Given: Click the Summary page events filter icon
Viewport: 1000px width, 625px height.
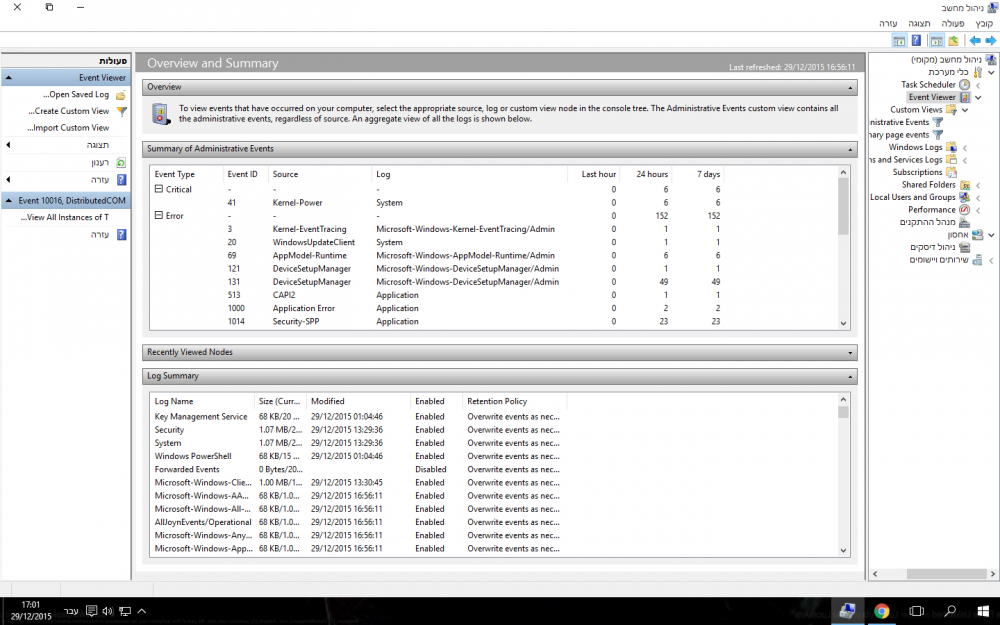Looking at the screenshot, I should [938, 135].
